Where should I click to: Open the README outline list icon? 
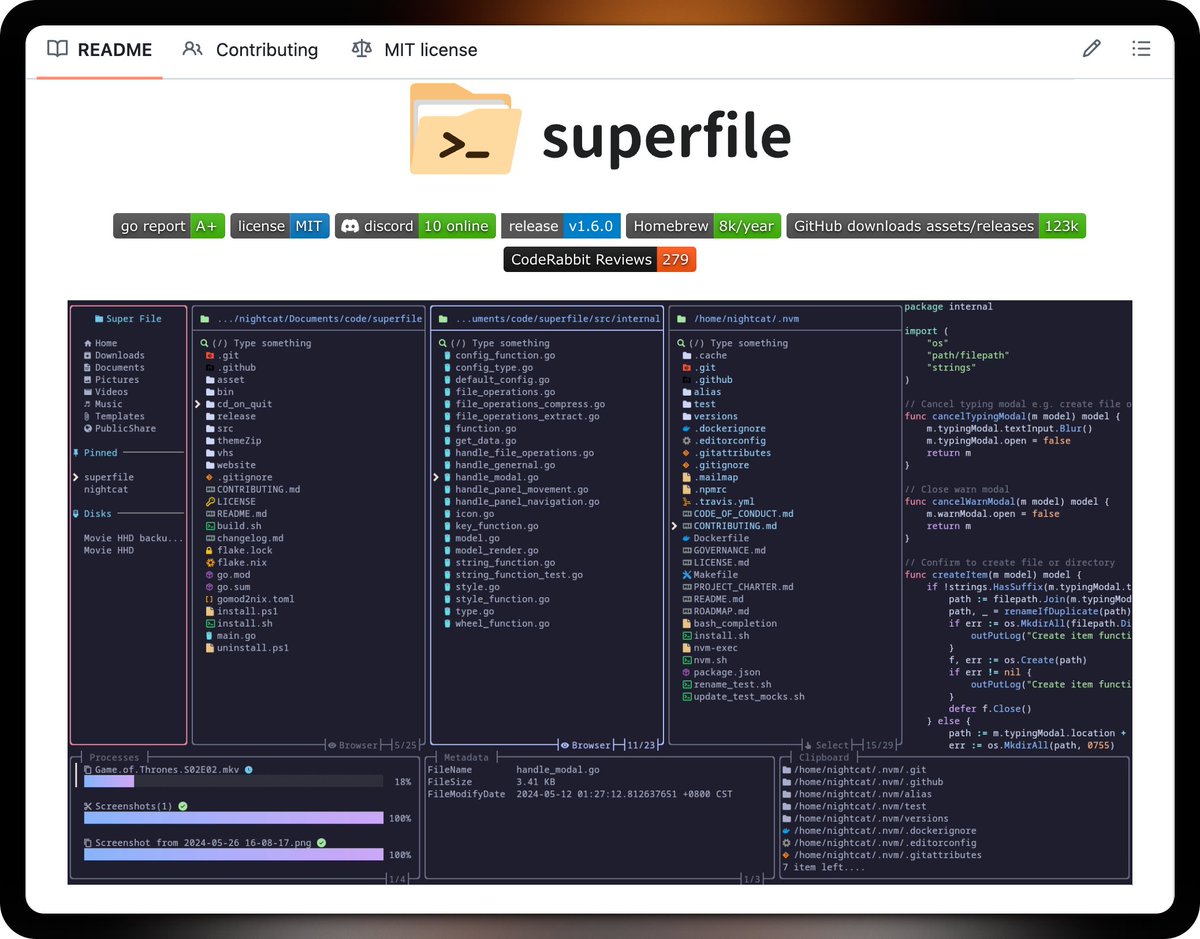1141,48
